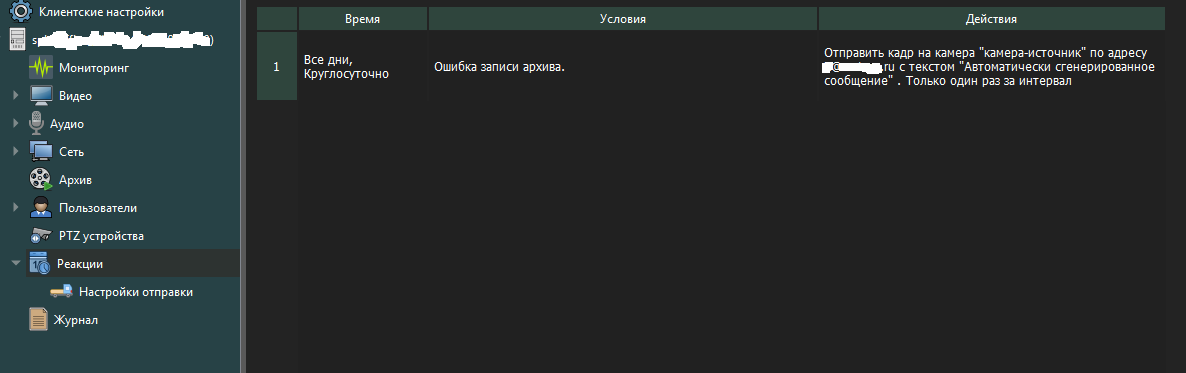
Task: Click the Пользователи person icon
Action: pos(41,207)
